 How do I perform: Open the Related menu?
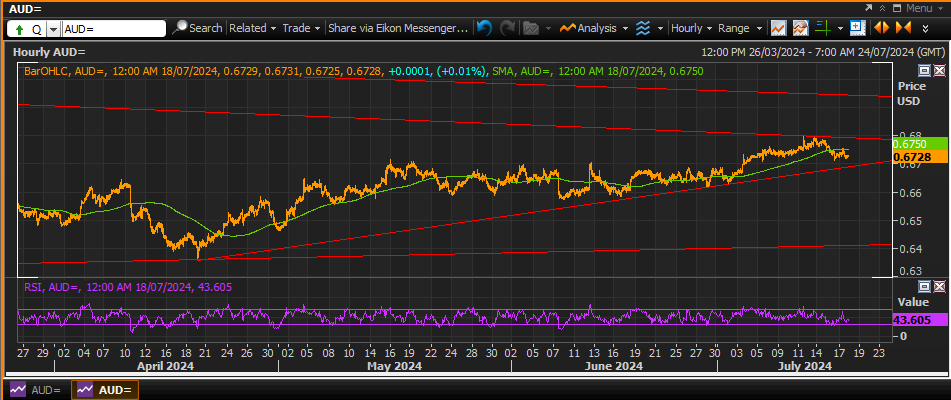(x=252, y=28)
